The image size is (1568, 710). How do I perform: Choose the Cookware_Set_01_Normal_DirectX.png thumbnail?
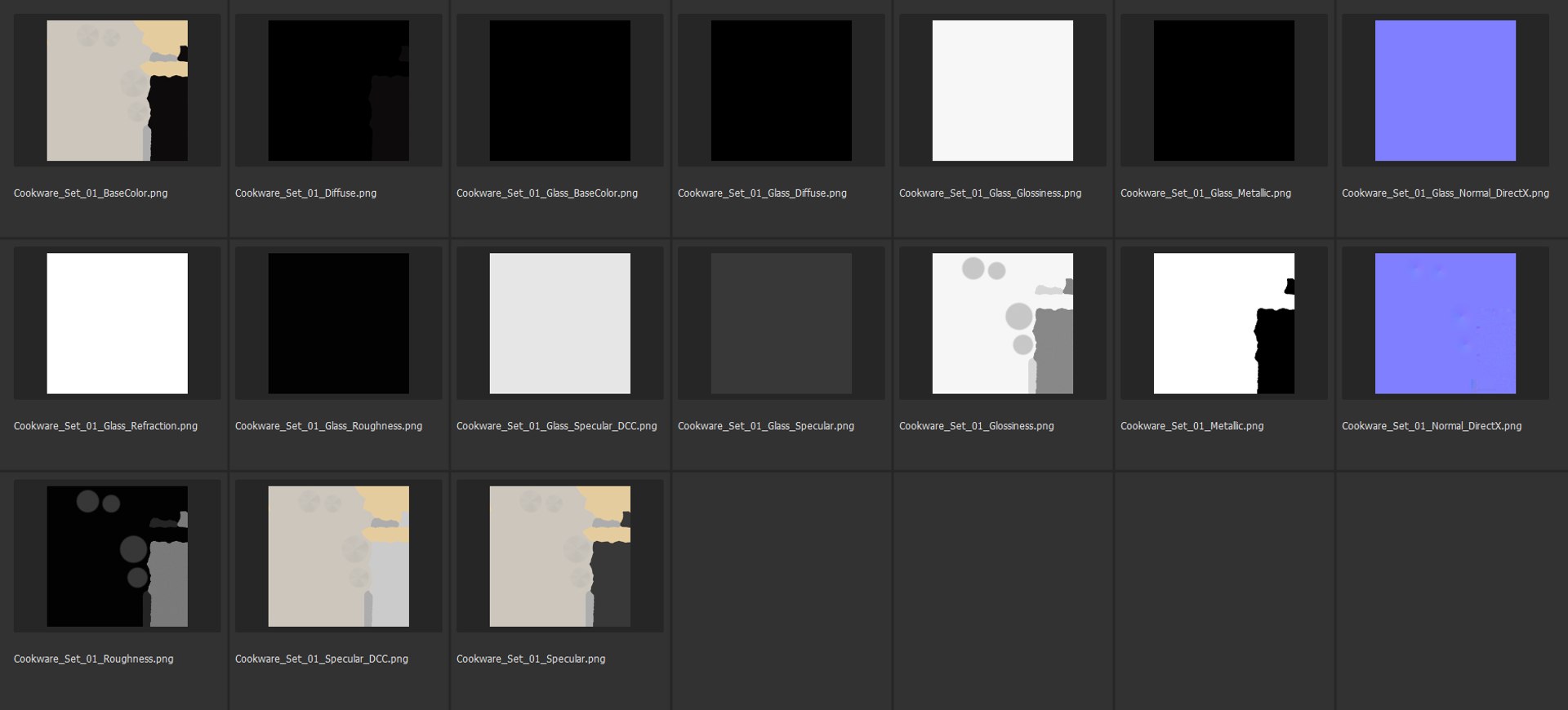pyautogui.click(x=1445, y=323)
